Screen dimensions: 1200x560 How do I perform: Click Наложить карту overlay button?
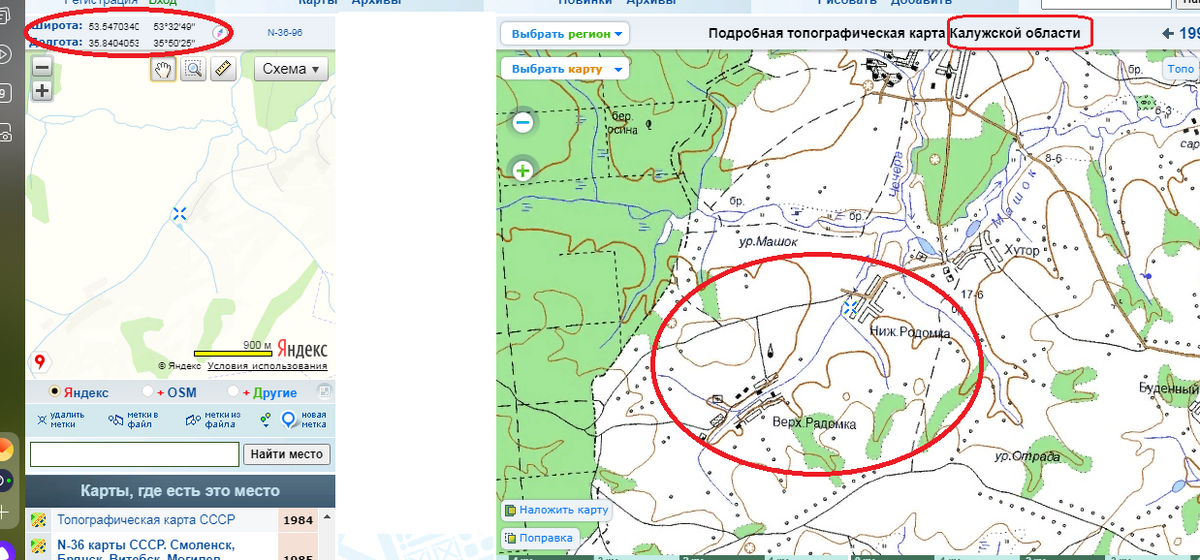point(557,510)
